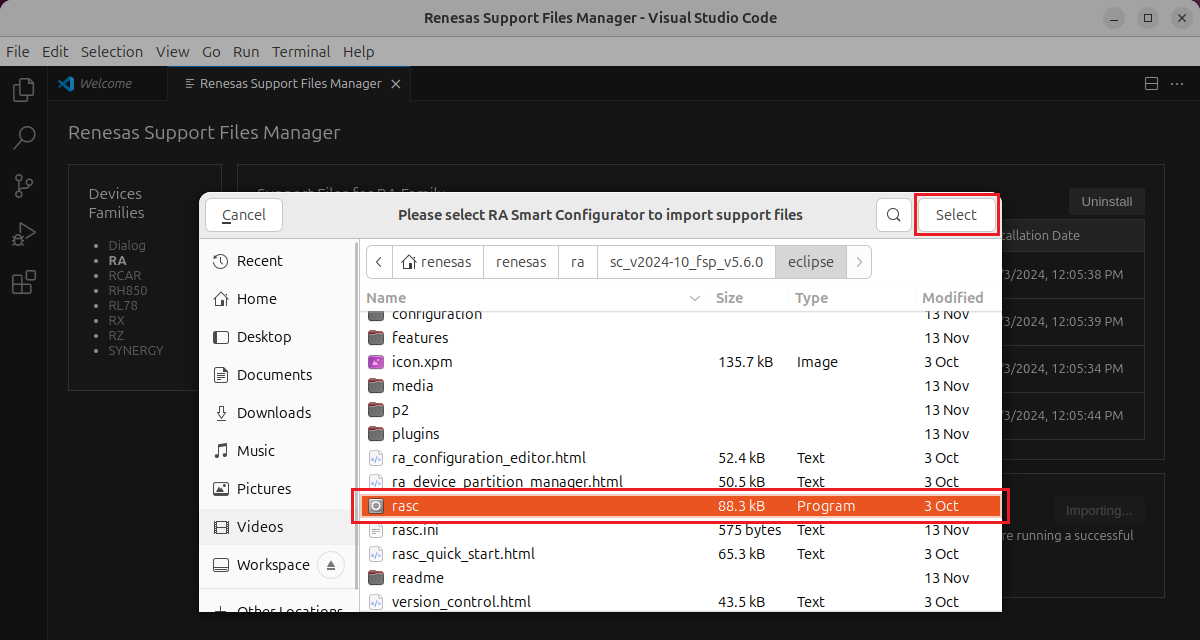1200x640 pixels.
Task: Sort files by Name column
Action: (x=535, y=298)
